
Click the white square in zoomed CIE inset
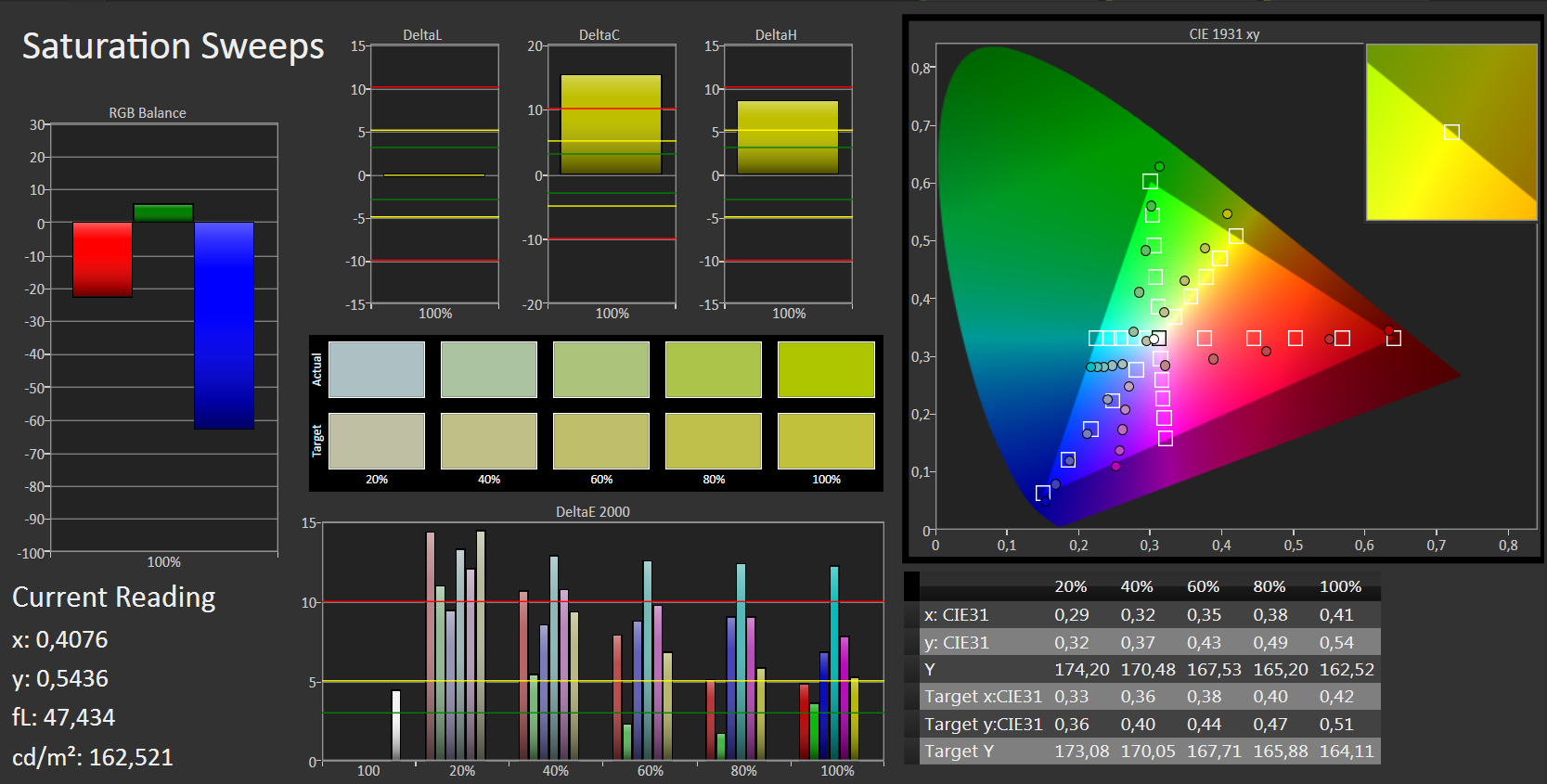click(x=1451, y=133)
